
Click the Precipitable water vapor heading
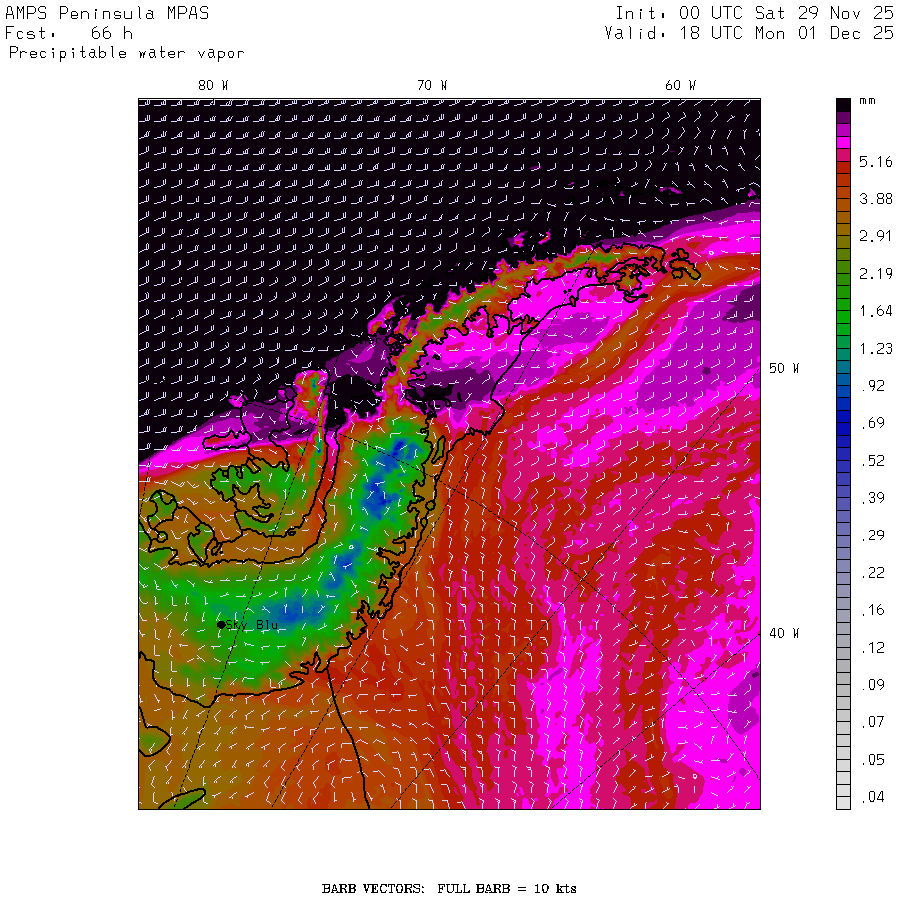click(x=126, y=53)
